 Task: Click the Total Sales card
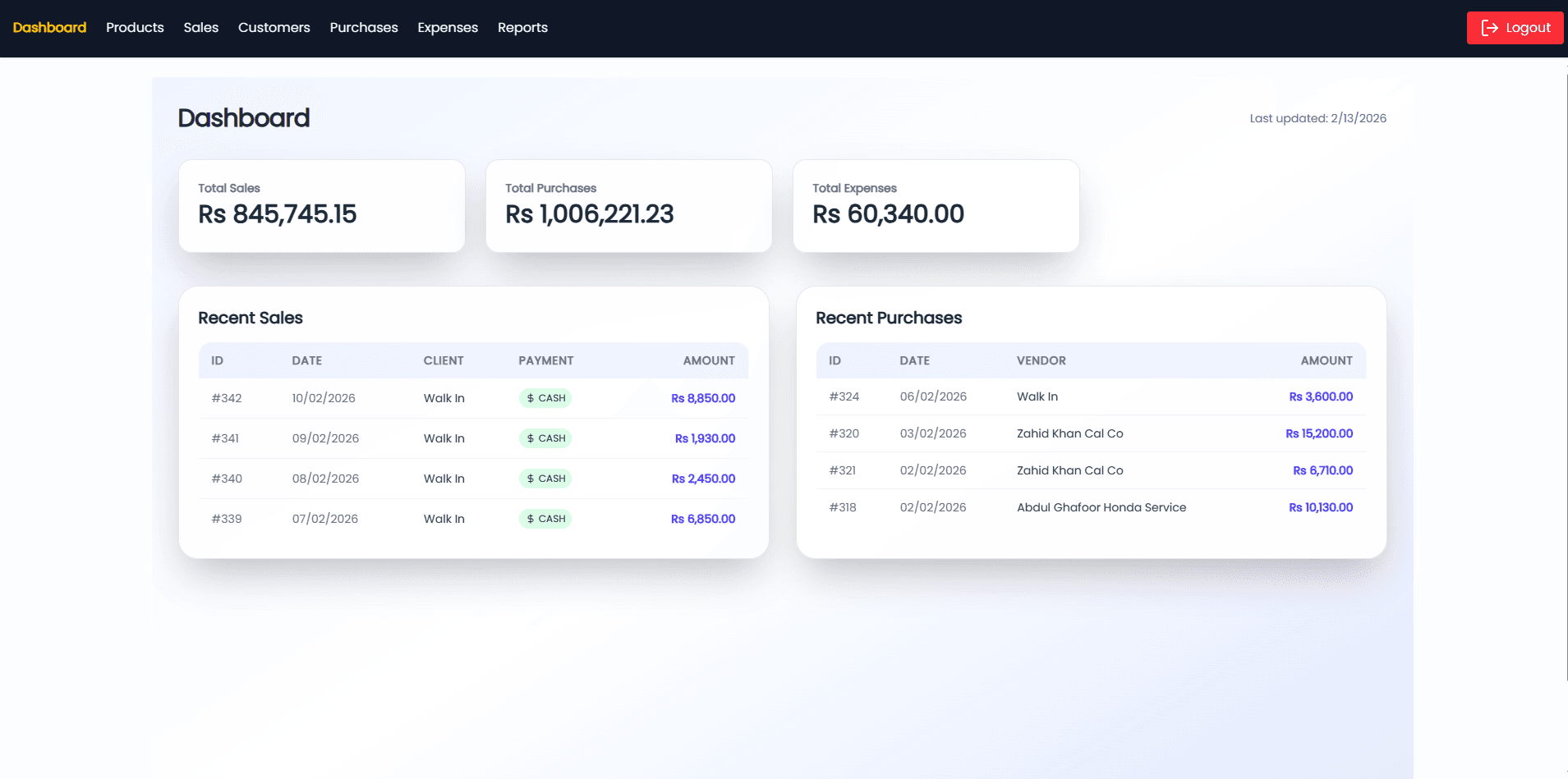pyautogui.click(x=321, y=205)
